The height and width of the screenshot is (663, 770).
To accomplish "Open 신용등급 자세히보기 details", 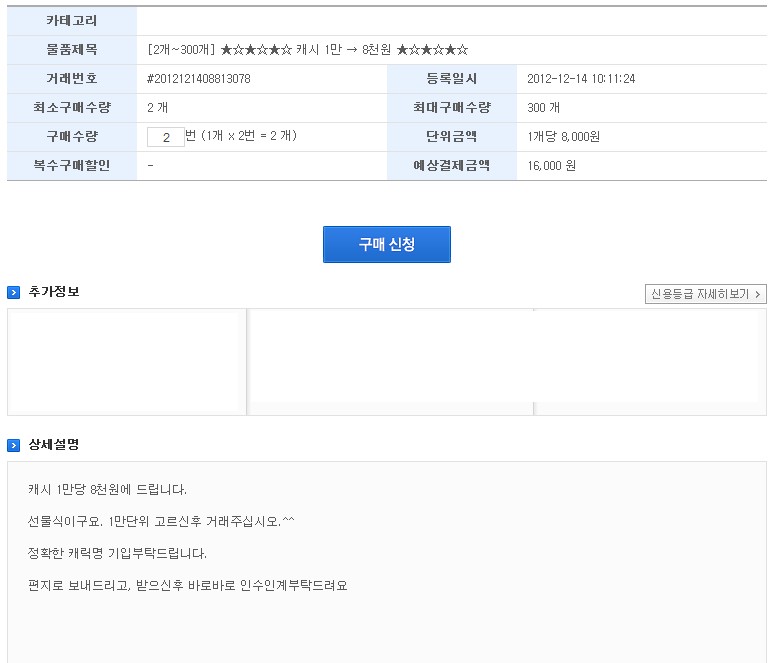I will pyautogui.click(x=705, y=294).
